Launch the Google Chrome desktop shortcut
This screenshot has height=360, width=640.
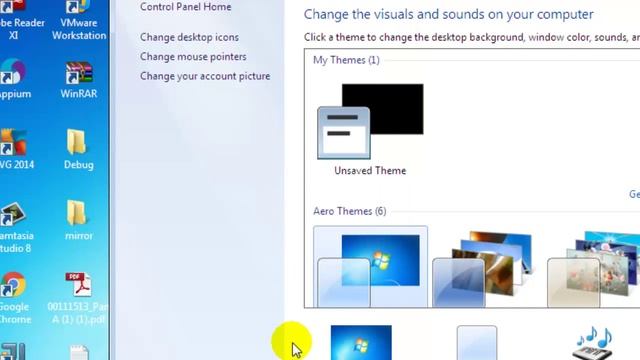[x=15, y=298]
